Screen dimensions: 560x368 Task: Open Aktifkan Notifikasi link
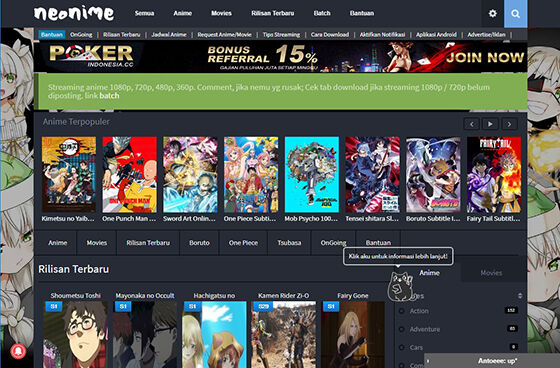[x=382, y=35]
